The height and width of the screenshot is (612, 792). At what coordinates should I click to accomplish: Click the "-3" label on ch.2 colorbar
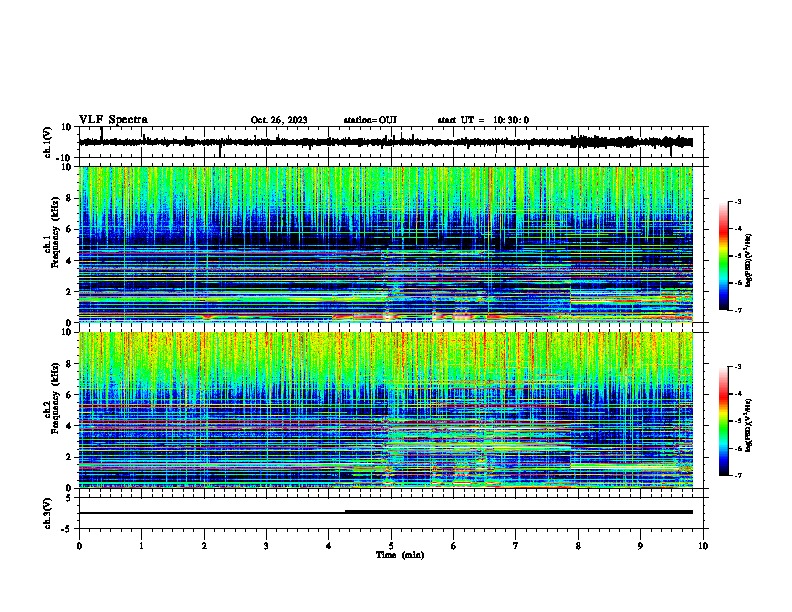(x=738, y=367)
